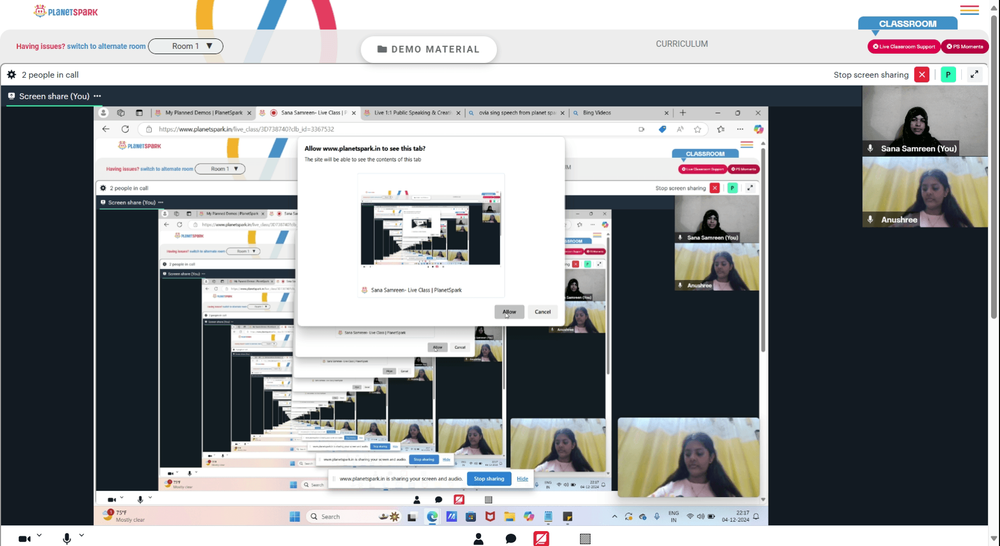Open nested more options beside shared Screen share (You)
This screenshot has height=546, width=1000.
[160, 202]
